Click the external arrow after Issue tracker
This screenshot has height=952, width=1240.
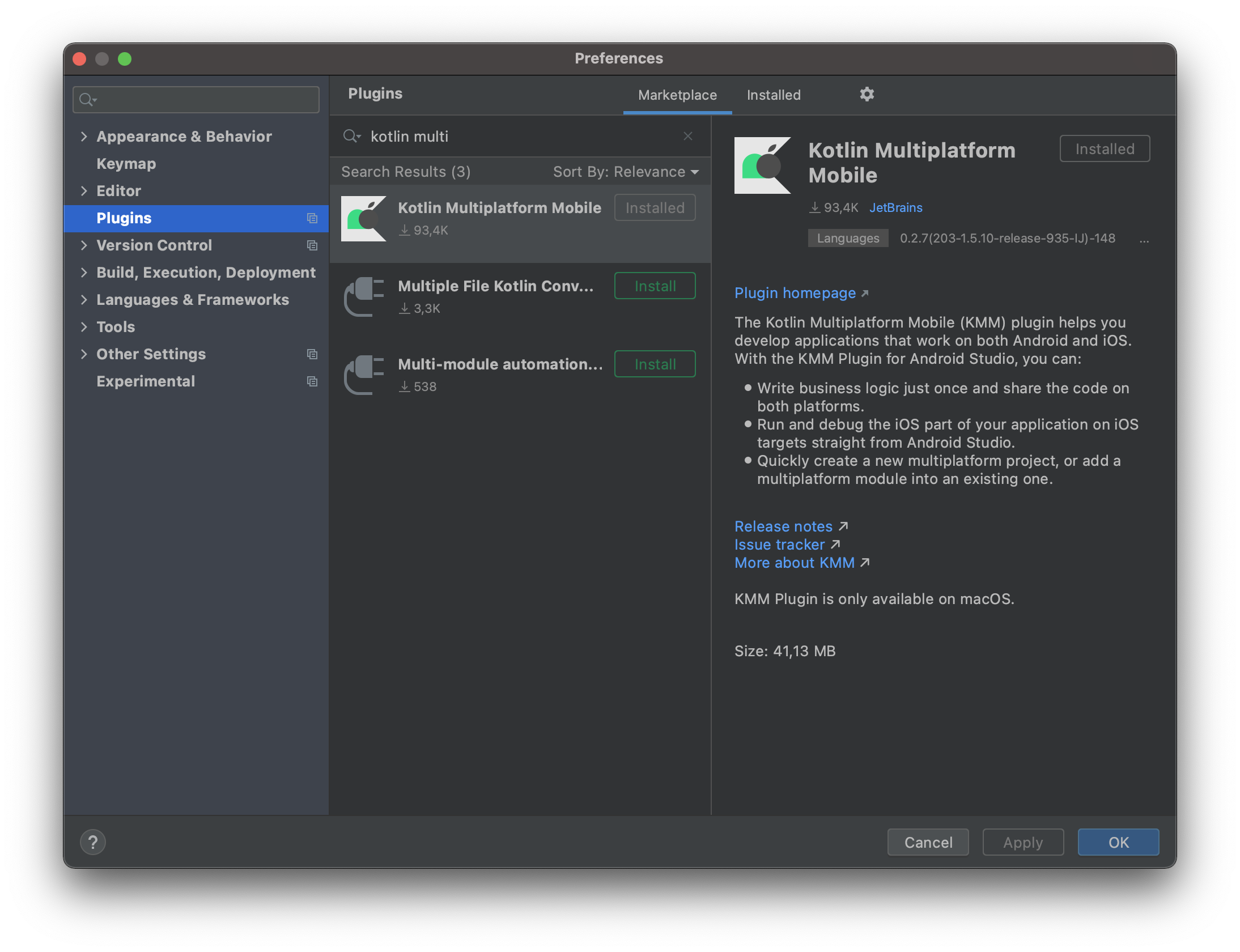[x=835, y=545]
